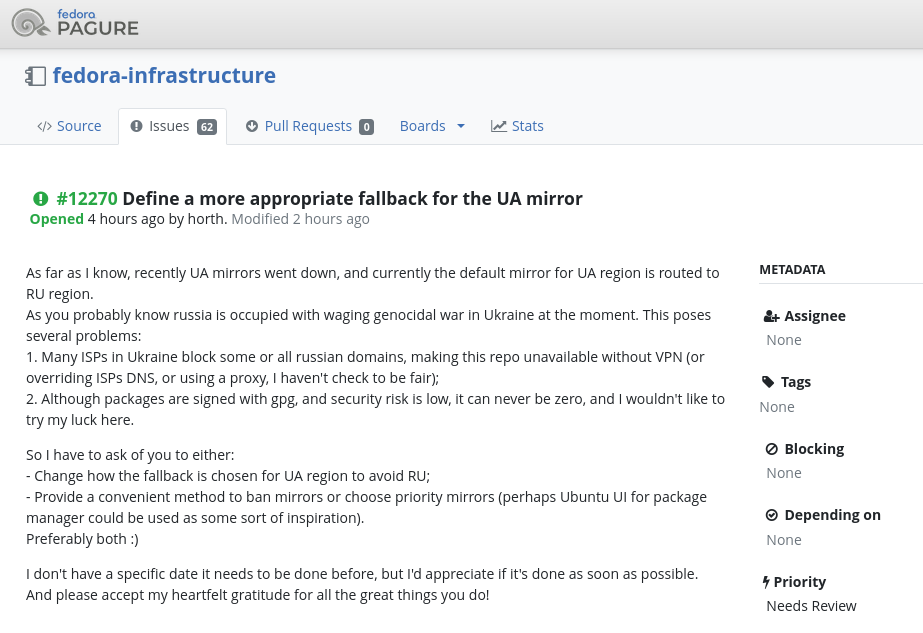Click the green open-issue status icon

coord(41,198)
